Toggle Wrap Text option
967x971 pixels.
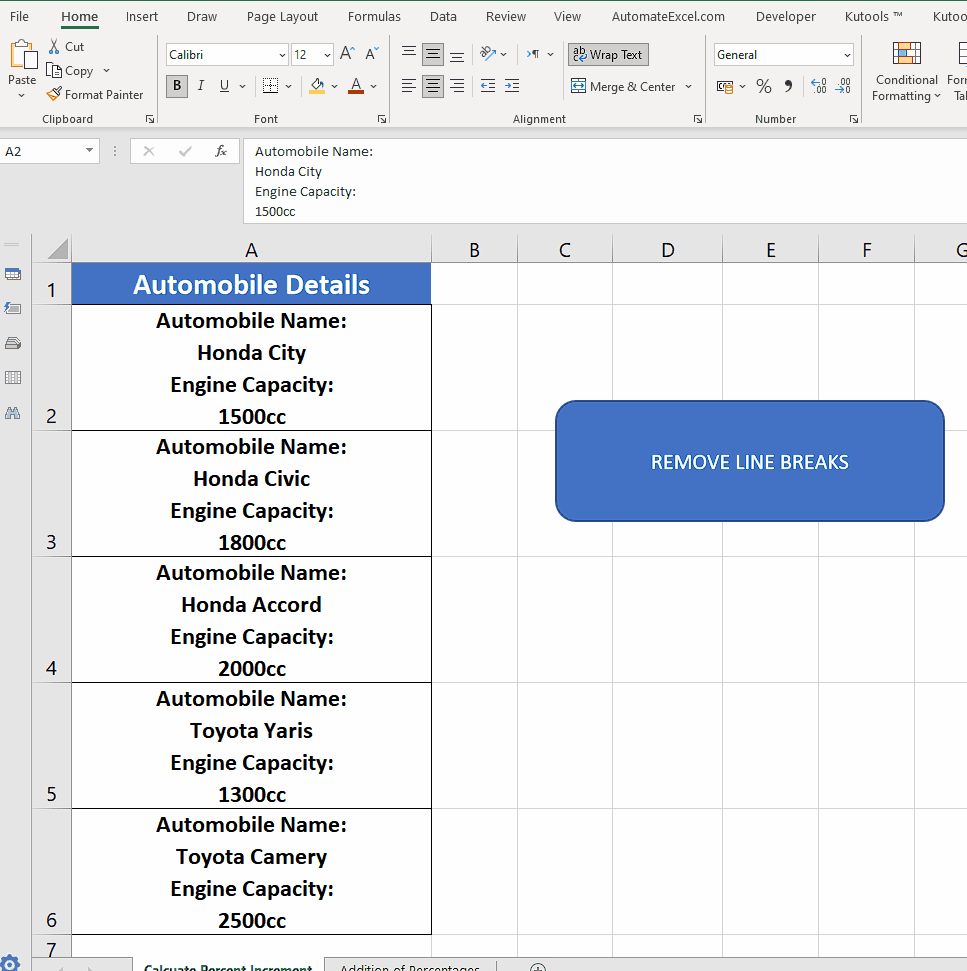[x=608, y=54]
